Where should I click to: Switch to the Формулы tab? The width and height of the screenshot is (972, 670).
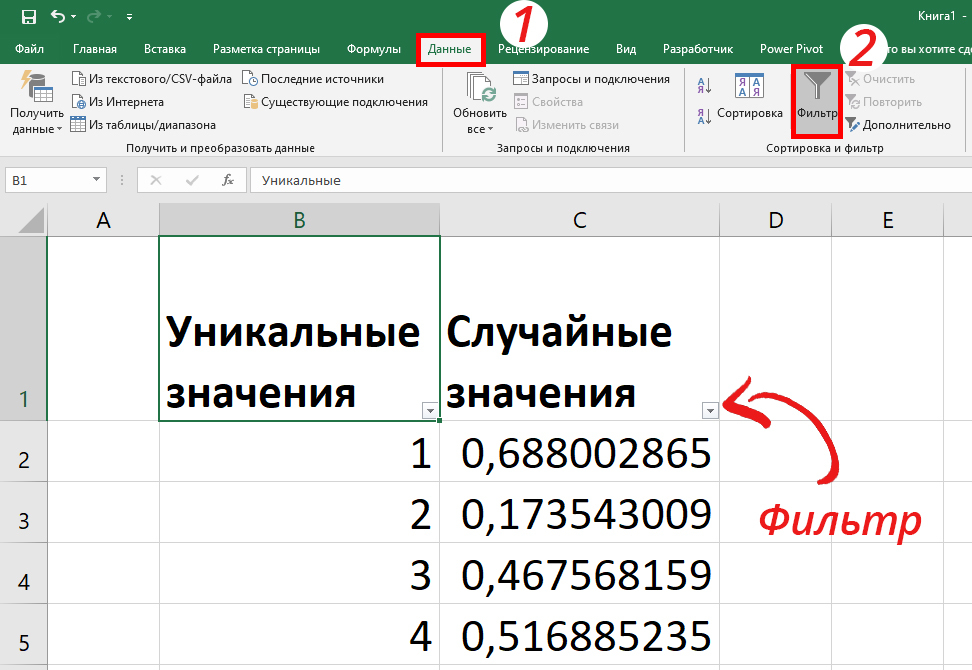[373, 47]
